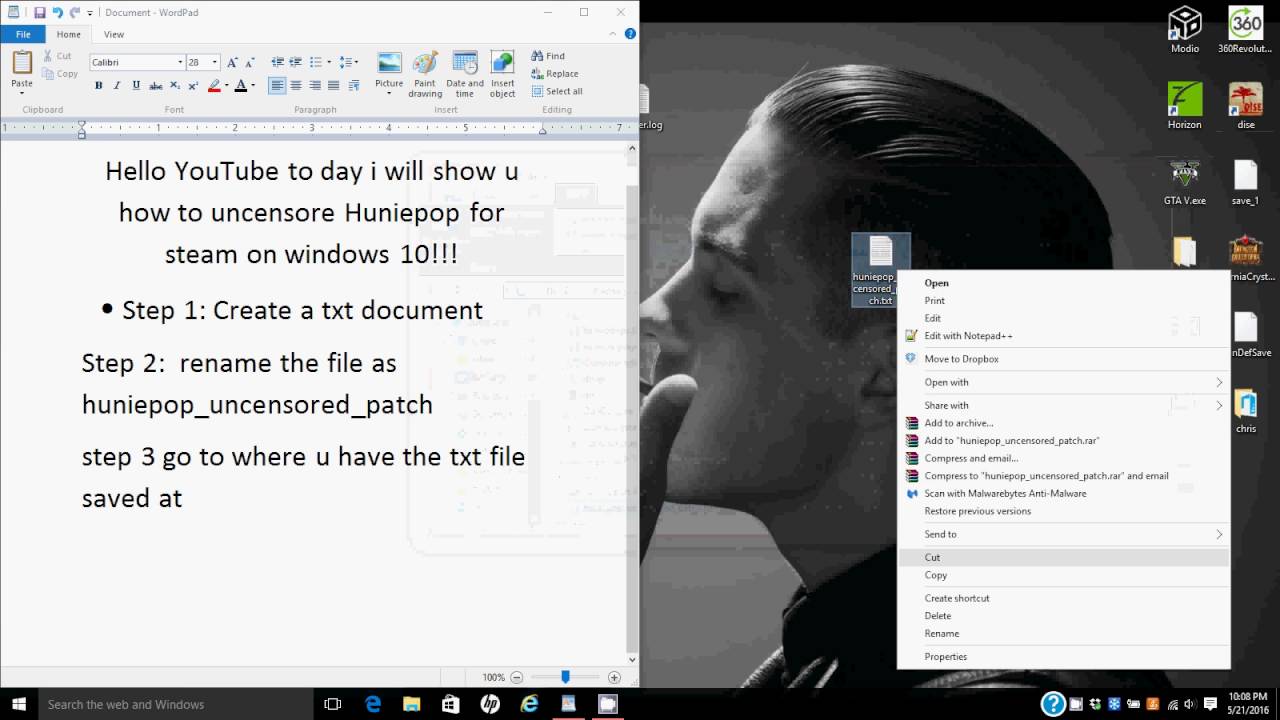Click the Windows Start button
1280x720 pixels.
point(19,704)
